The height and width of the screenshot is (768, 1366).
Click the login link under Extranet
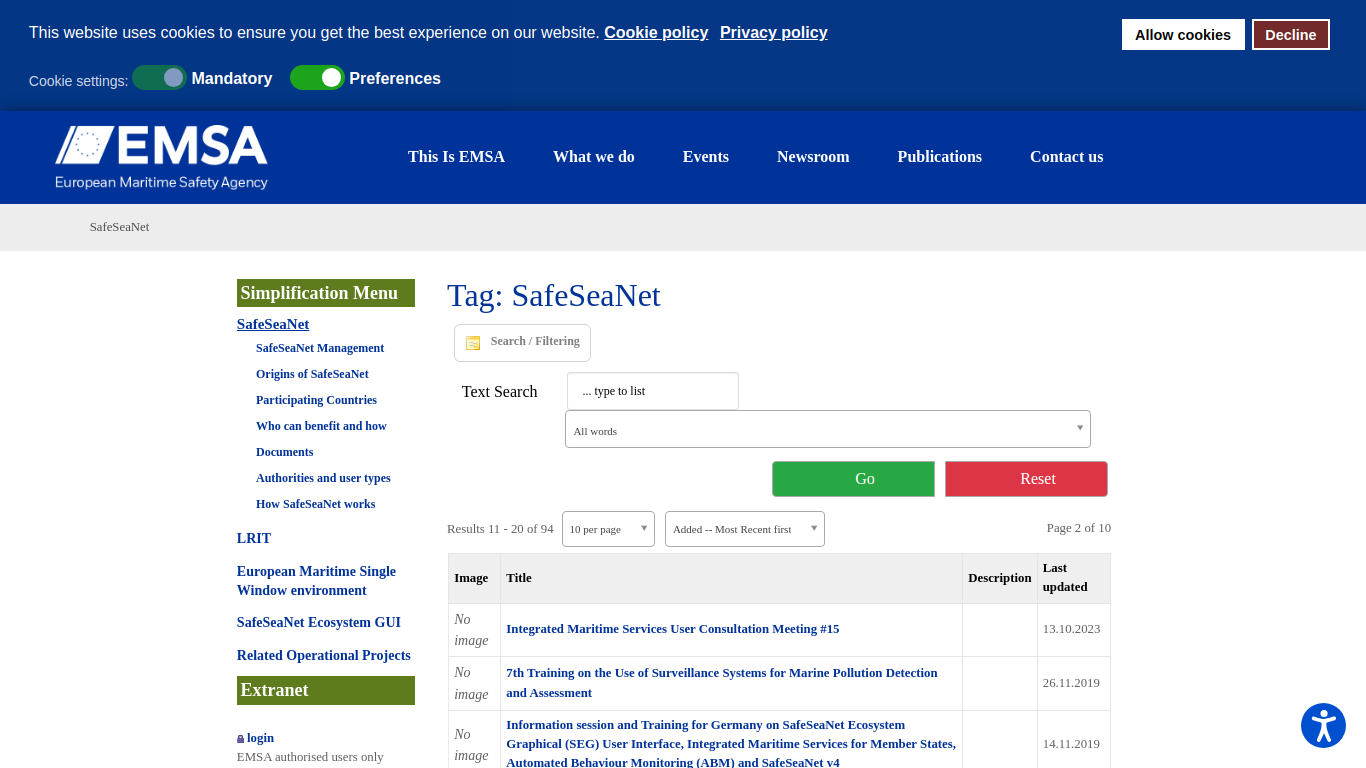[x=260, y=738]
